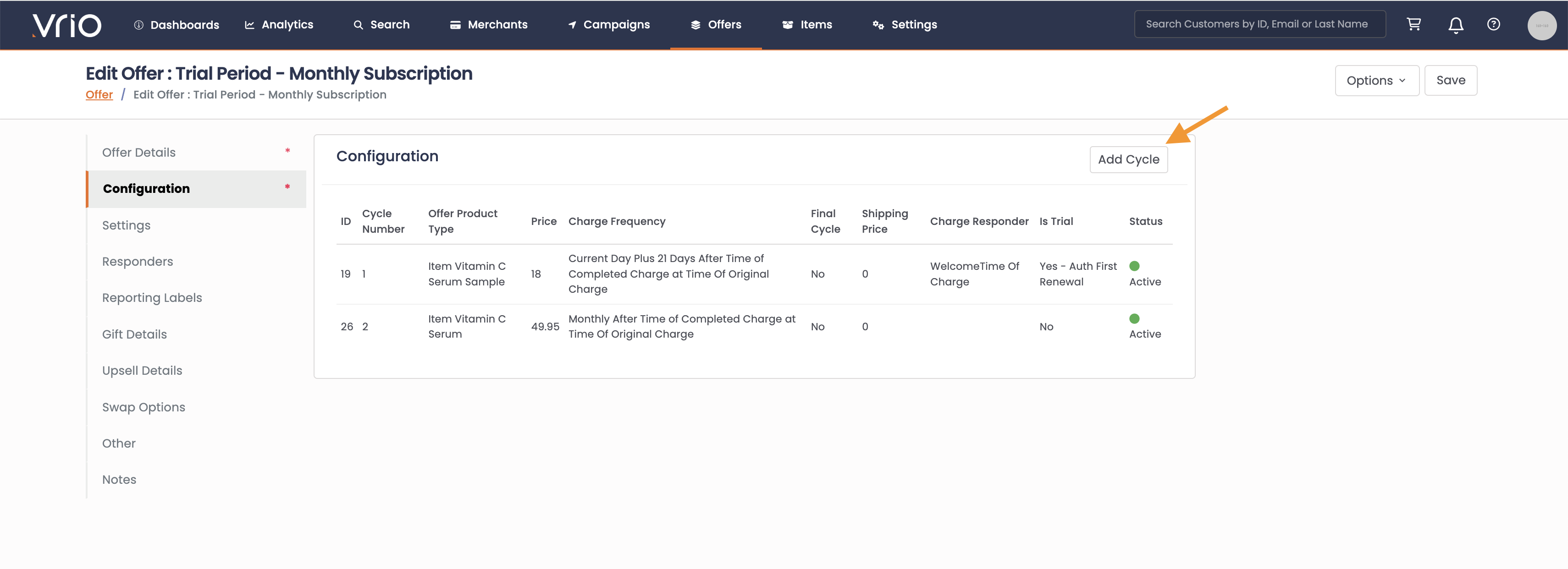Select the Swap Options section
The width and height of the screenshot is (1568, 569).
coord(196,407)
